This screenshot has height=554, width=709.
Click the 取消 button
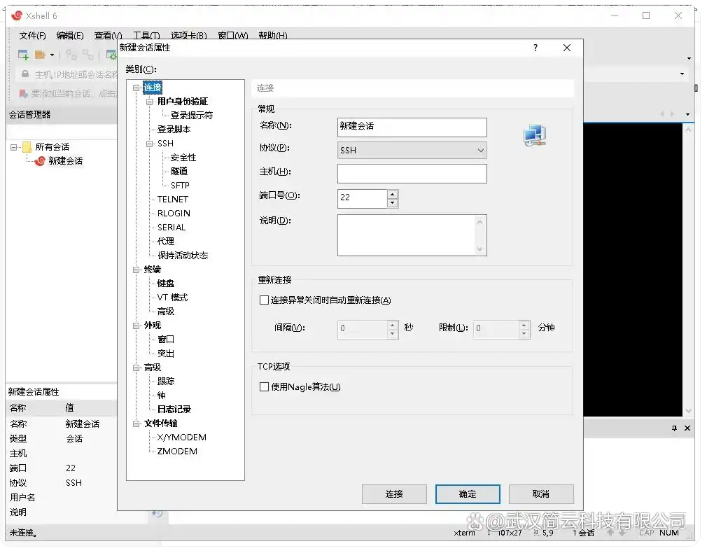pyautogui.click(x=540, y=494)
